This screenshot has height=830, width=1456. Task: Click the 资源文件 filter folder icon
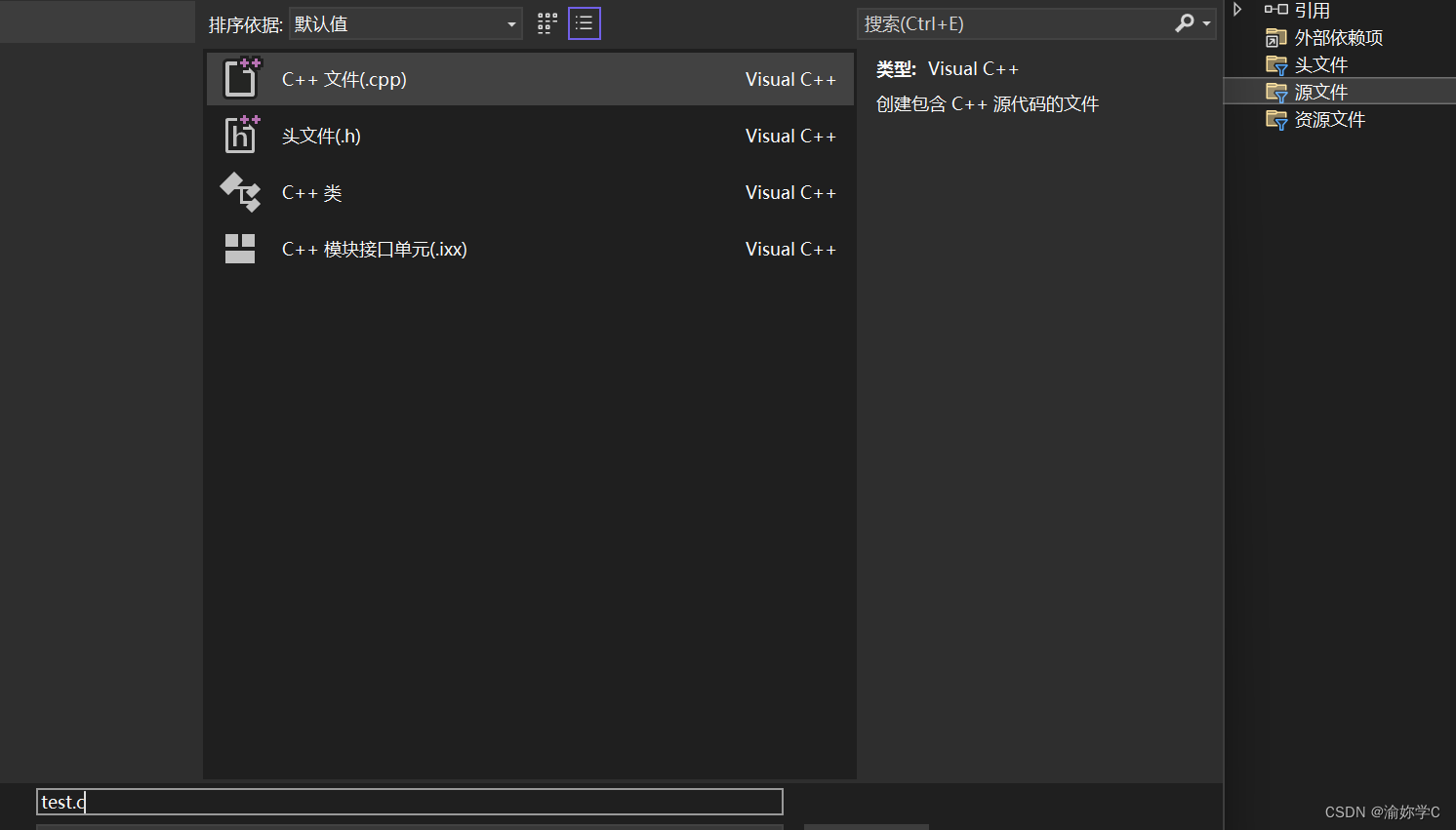coord(1275,120)
